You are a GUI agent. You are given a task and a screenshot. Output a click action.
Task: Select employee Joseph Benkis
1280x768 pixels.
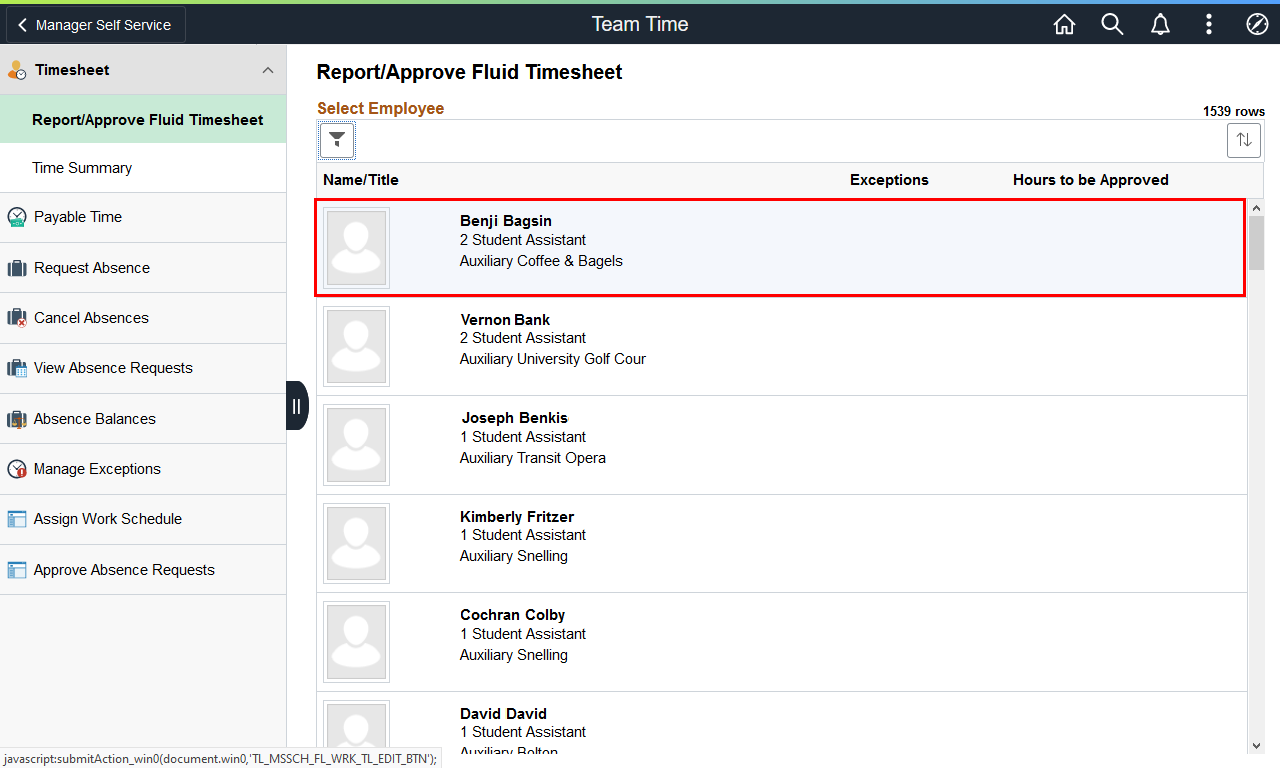point(782,445)
